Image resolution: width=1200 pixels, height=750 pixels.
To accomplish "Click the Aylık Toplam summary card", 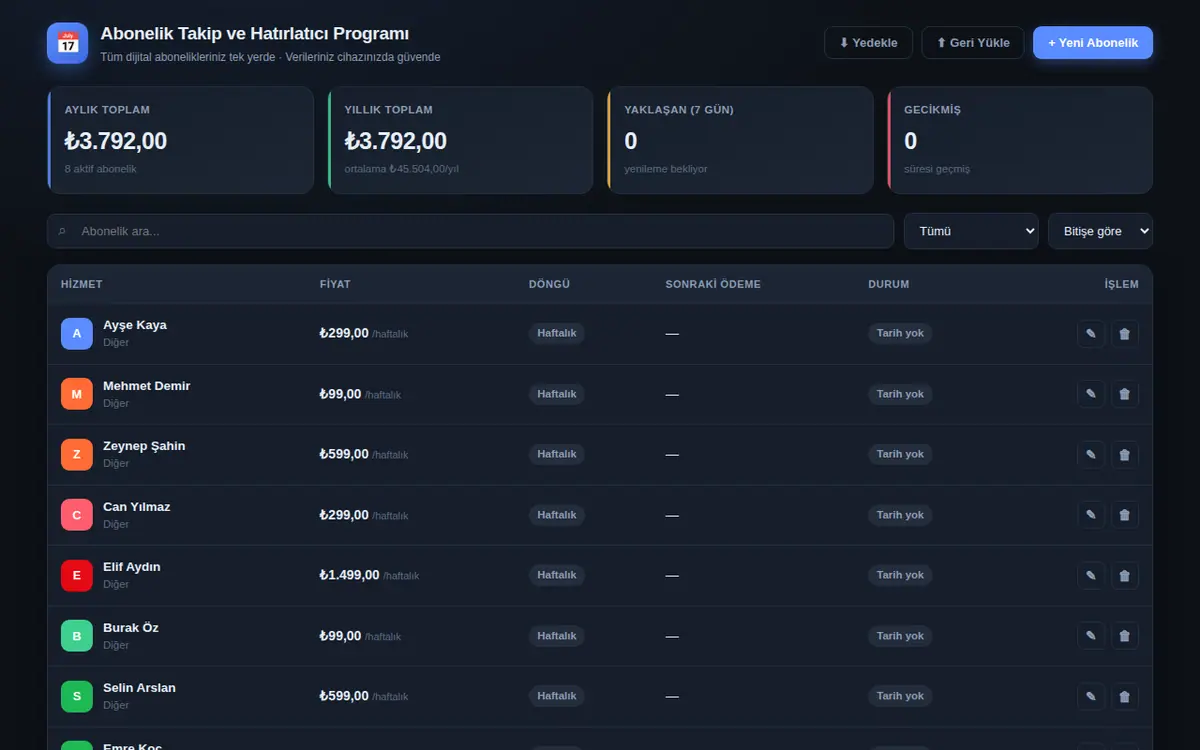I will coord(180,140).
